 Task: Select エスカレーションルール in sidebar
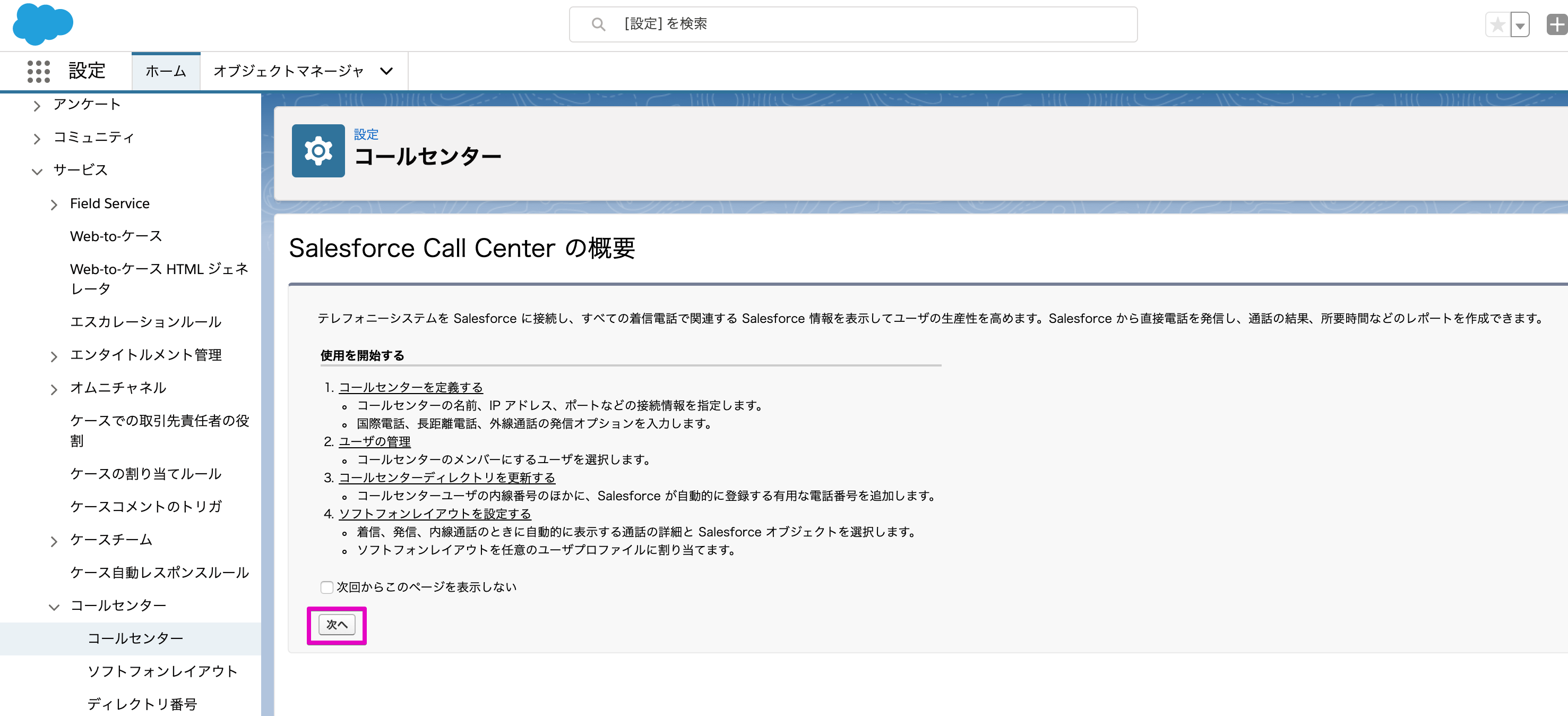coord(145,321)
